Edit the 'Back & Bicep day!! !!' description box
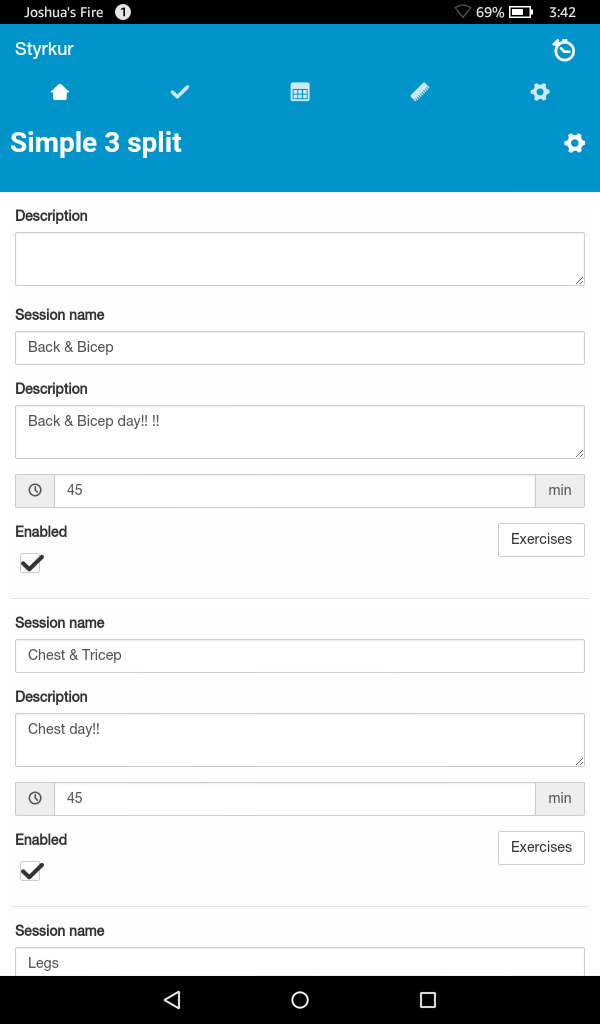The width and height of the screenshot is (600, 1024). (300, 432)
